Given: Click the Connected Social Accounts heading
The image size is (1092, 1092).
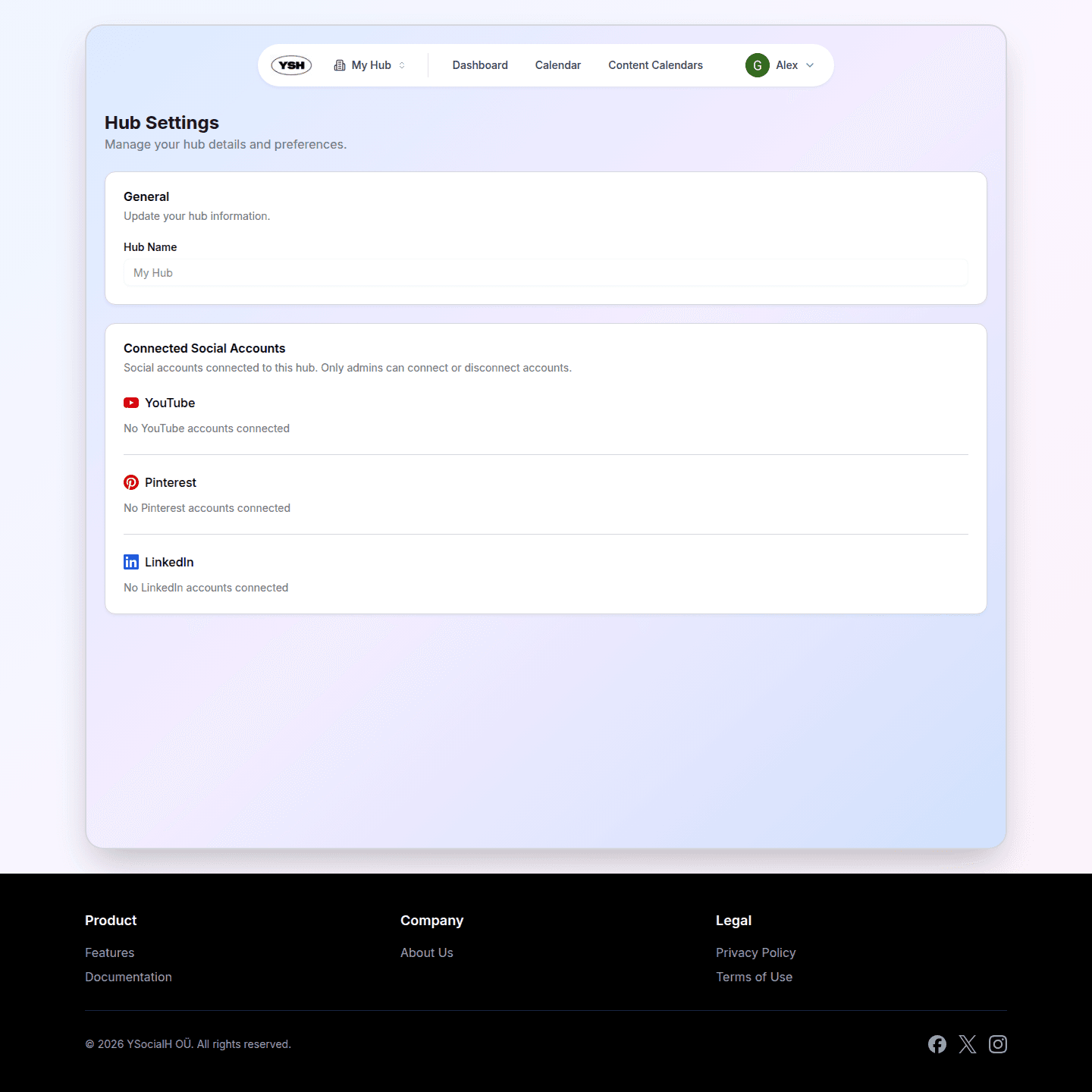Looking at the screenshot, I should click(205, 348).
